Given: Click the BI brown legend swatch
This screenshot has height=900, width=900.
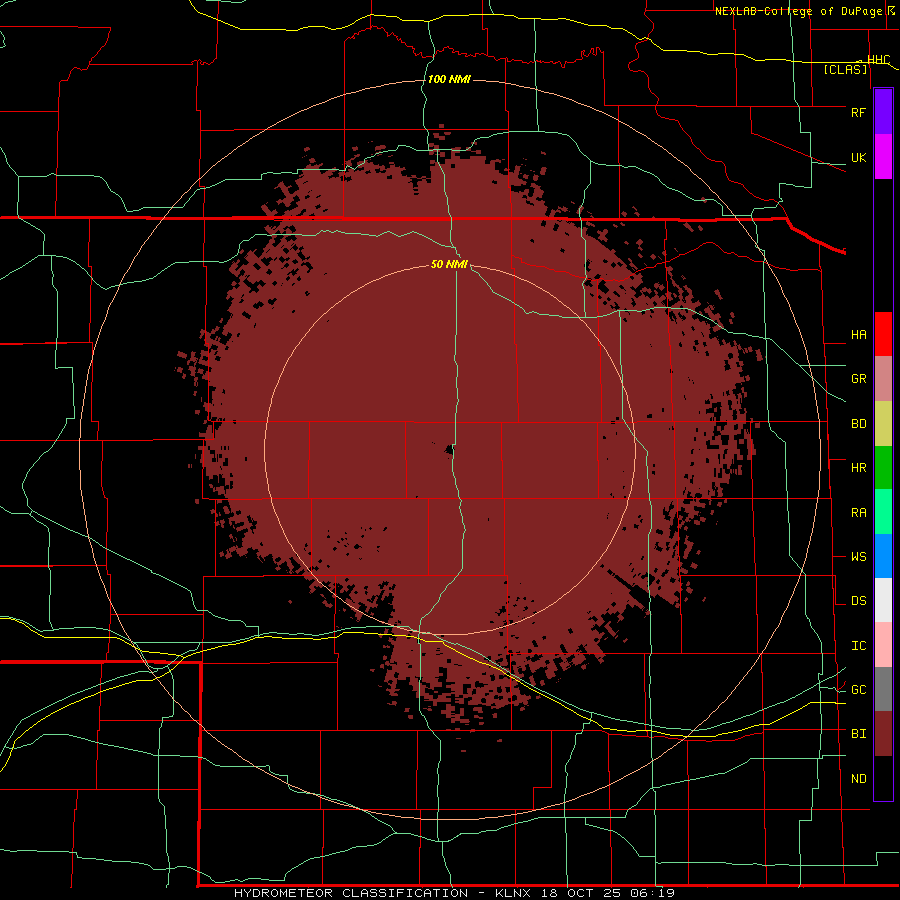Looking at the screenshot, I should 883,734.
